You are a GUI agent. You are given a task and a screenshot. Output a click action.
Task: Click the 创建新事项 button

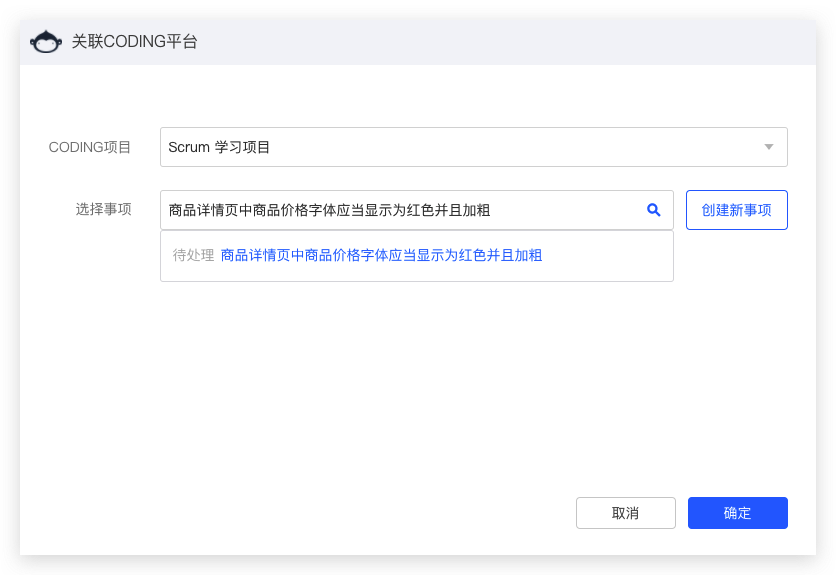coord(736,210)
